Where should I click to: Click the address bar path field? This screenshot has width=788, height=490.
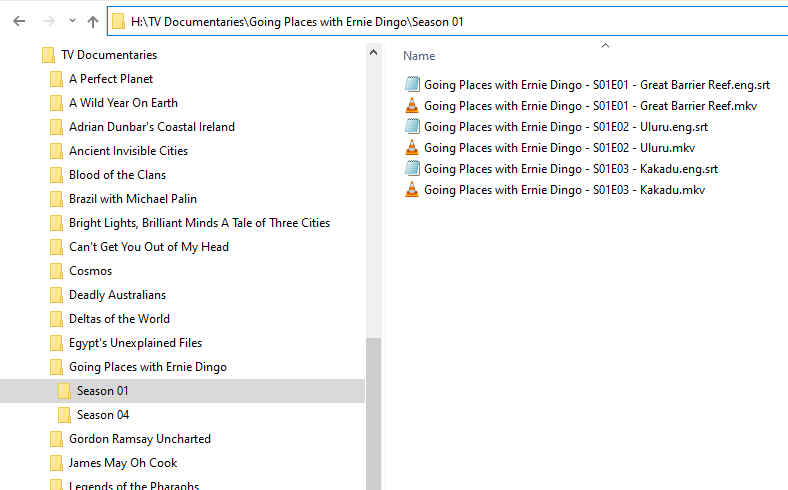[447, 22]
